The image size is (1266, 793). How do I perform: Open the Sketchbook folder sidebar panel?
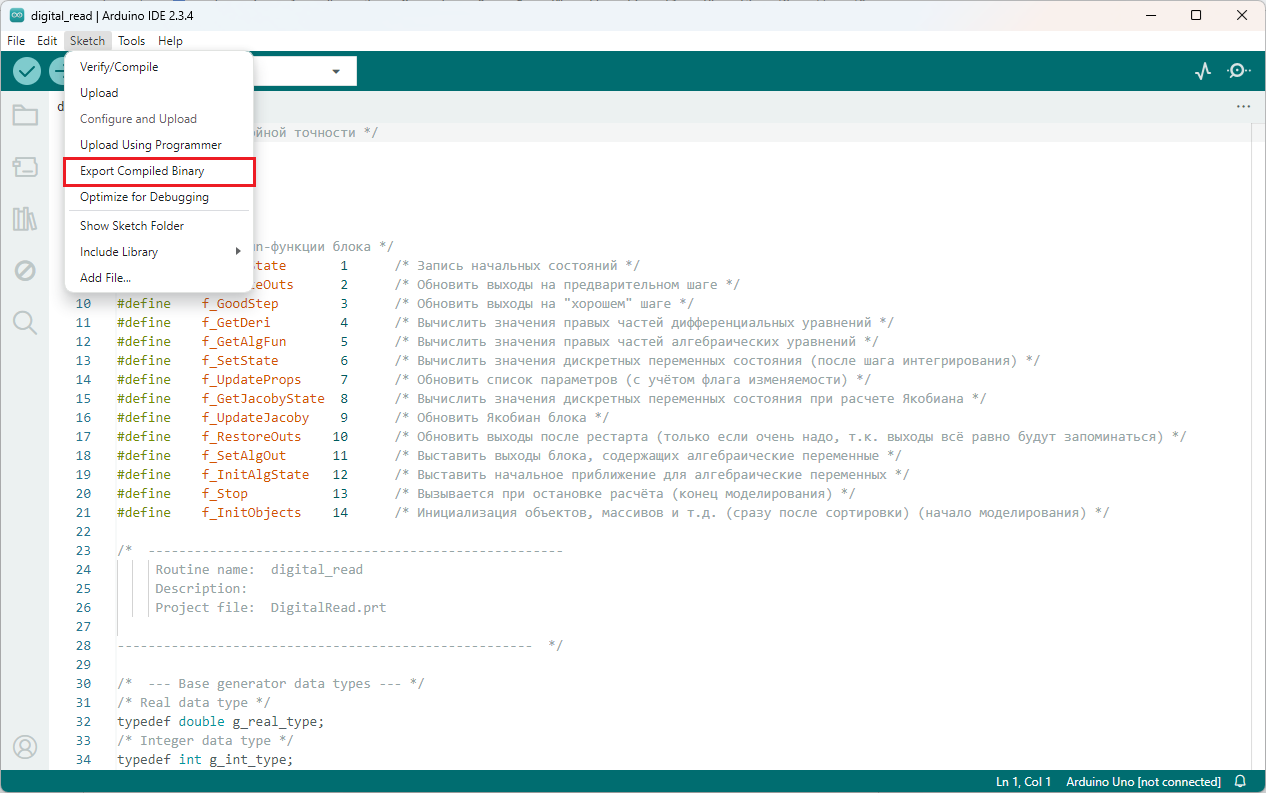[x=25, y=115]
